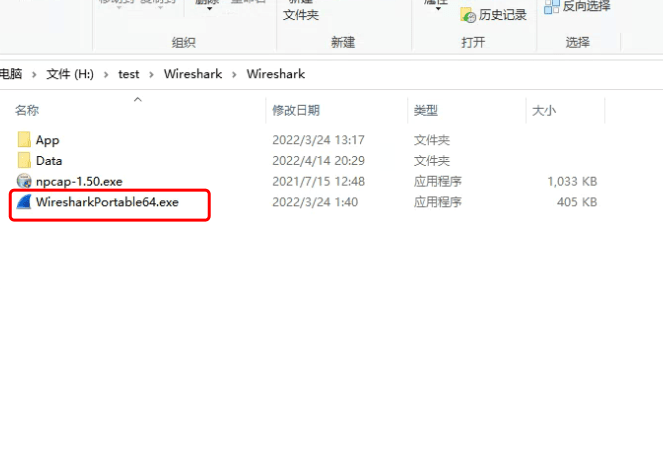
Task: Expand chevron after test in address bar
Action: click(151, 75)
